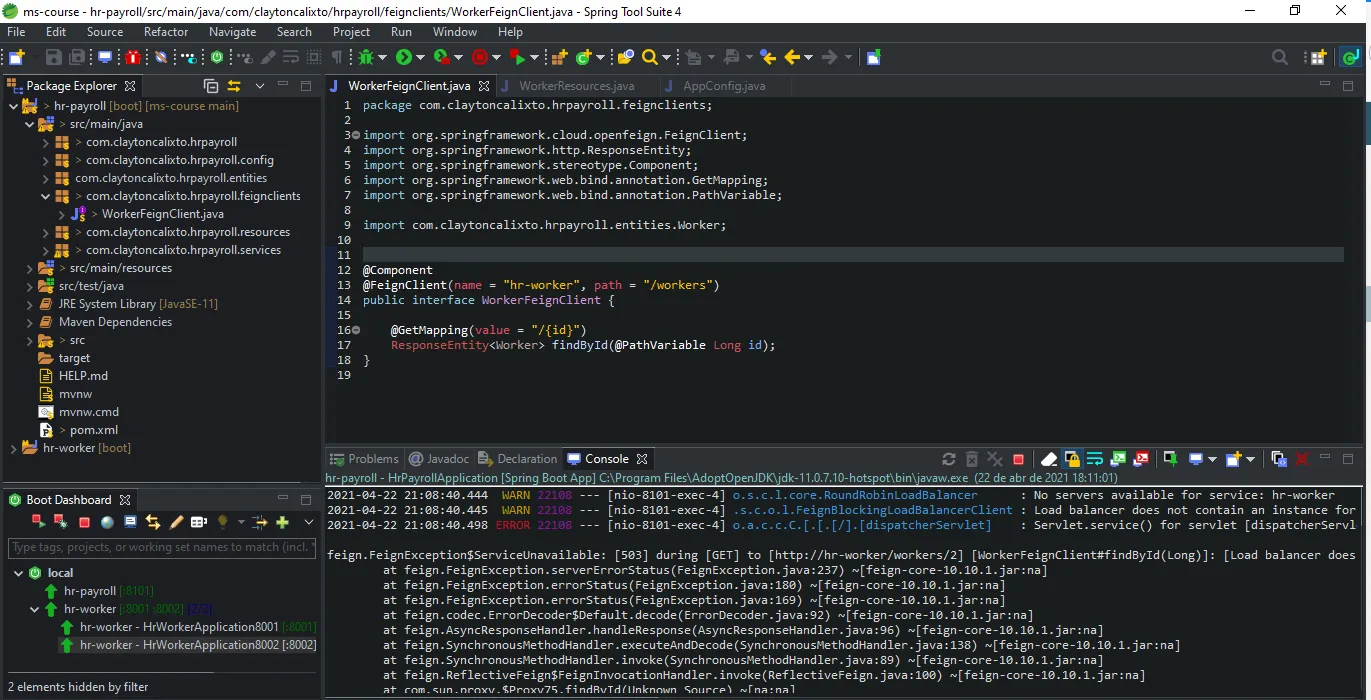Click Collapse All in Package Explorer
1371x700 pixels.
click(211, 86)
